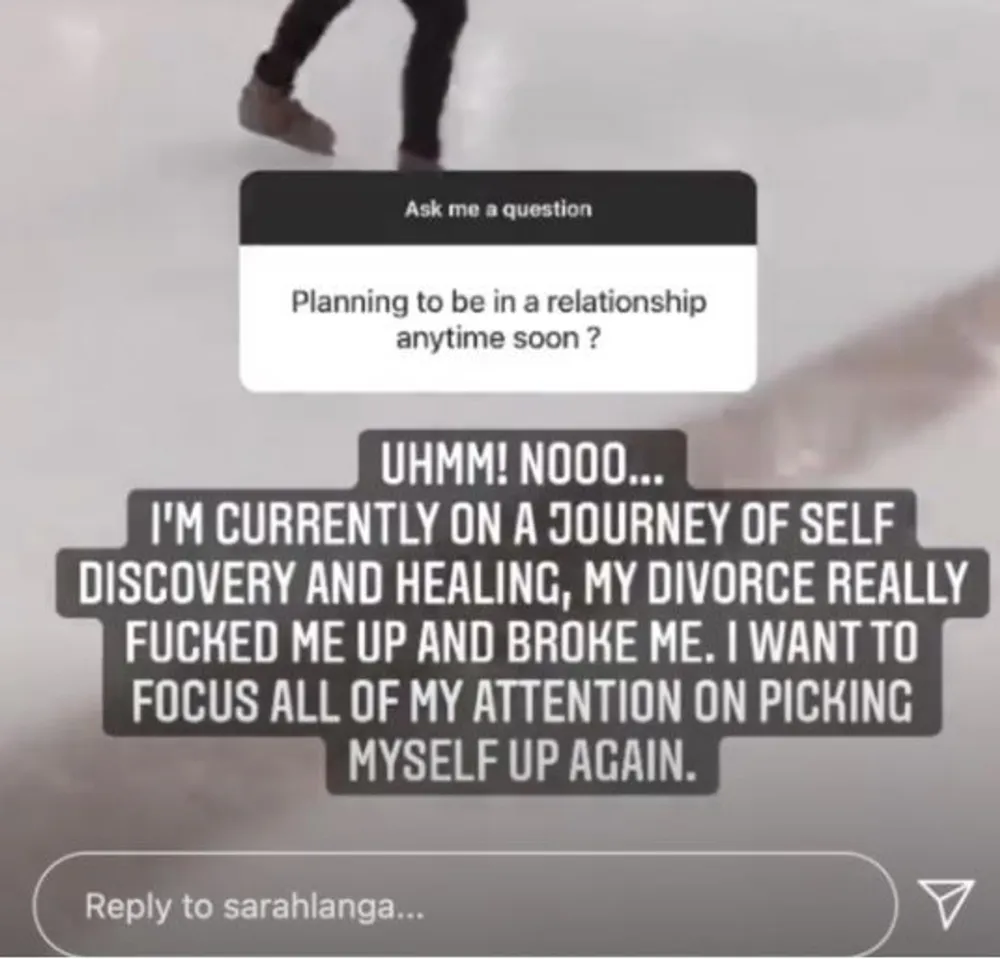Tap the word CURRENTLY in the caption

point(332,523)
